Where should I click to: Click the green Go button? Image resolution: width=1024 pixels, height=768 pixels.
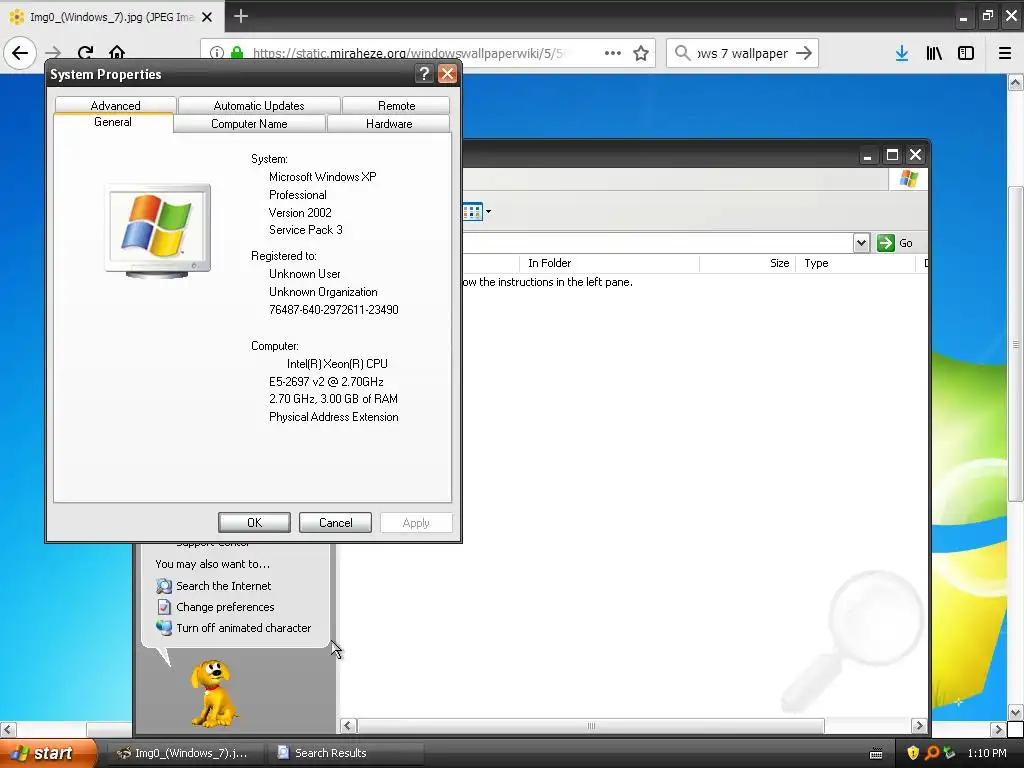pyautogui.click(x=895, y=243)
